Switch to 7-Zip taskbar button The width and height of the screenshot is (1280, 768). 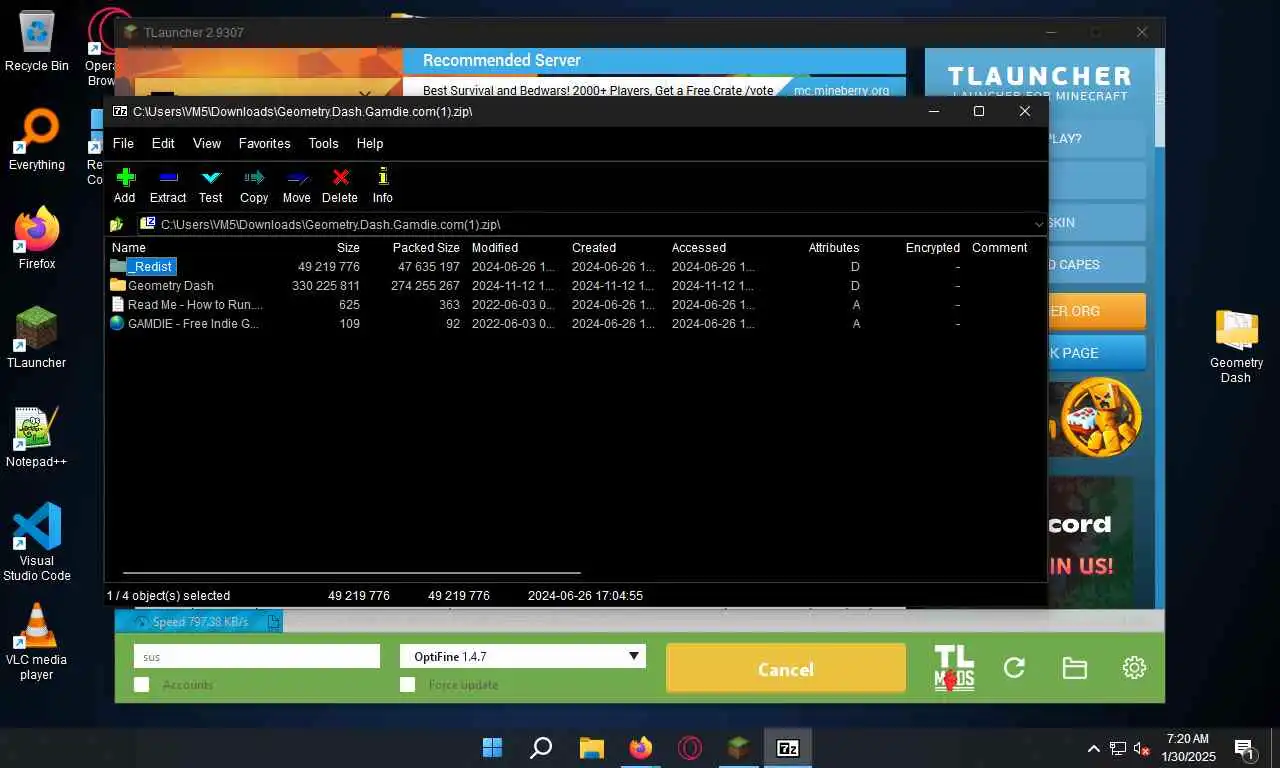[x=788, y=748]
